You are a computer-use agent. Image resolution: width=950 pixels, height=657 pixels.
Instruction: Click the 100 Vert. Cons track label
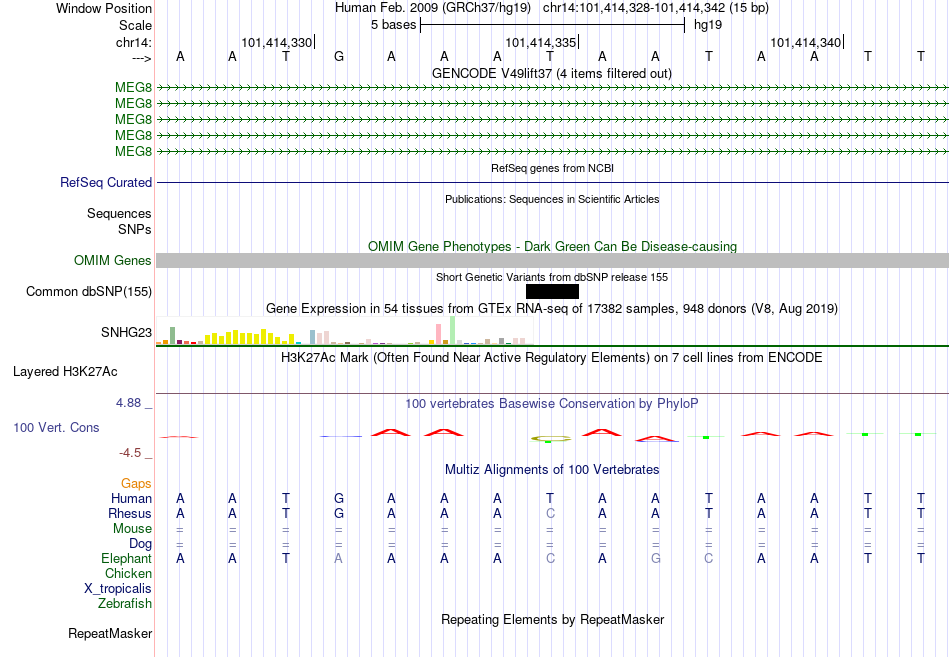coord(56,427)
